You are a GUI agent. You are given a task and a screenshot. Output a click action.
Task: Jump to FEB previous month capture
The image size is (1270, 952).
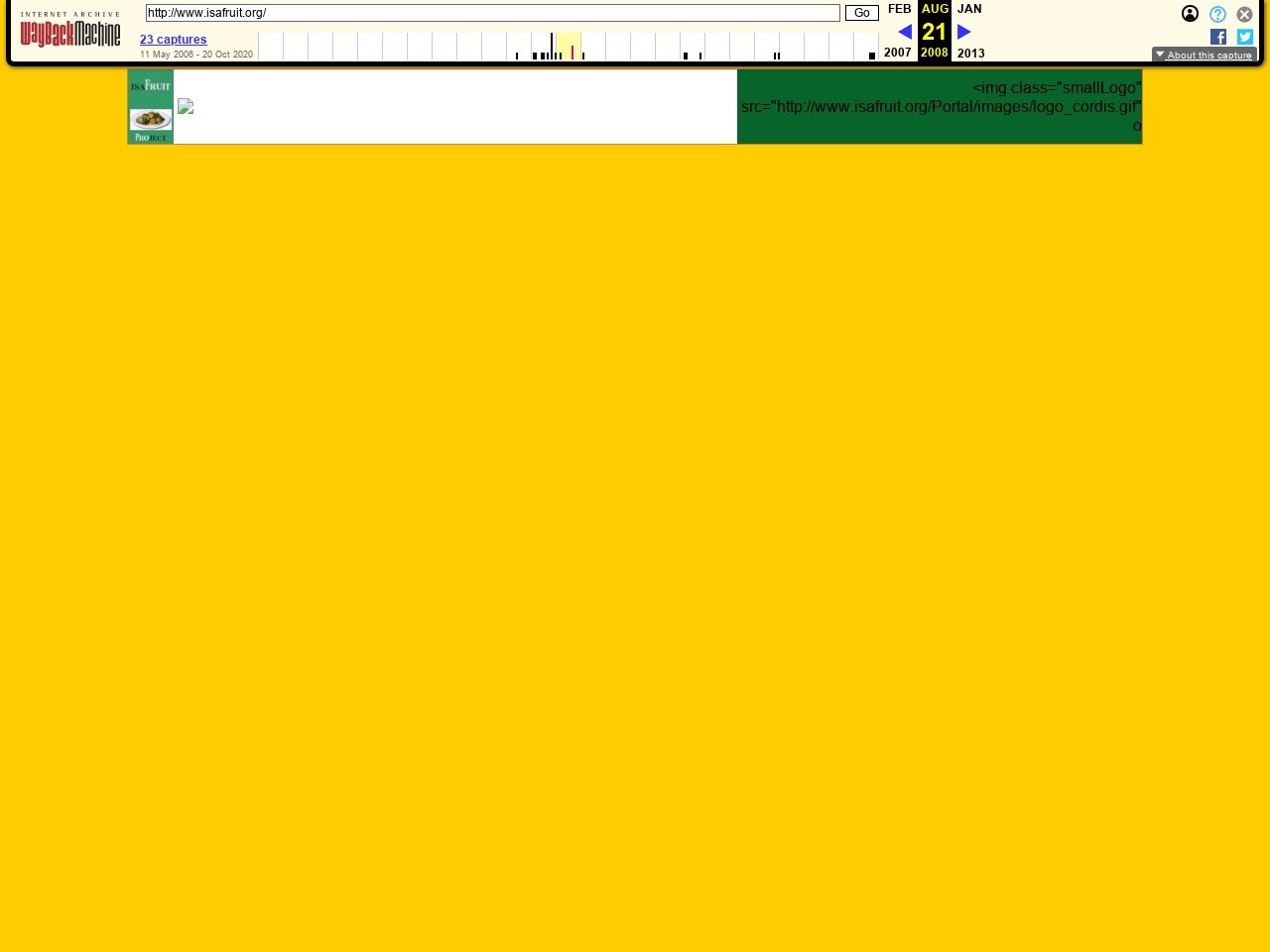pyautogui.click(x=899, y=9)
